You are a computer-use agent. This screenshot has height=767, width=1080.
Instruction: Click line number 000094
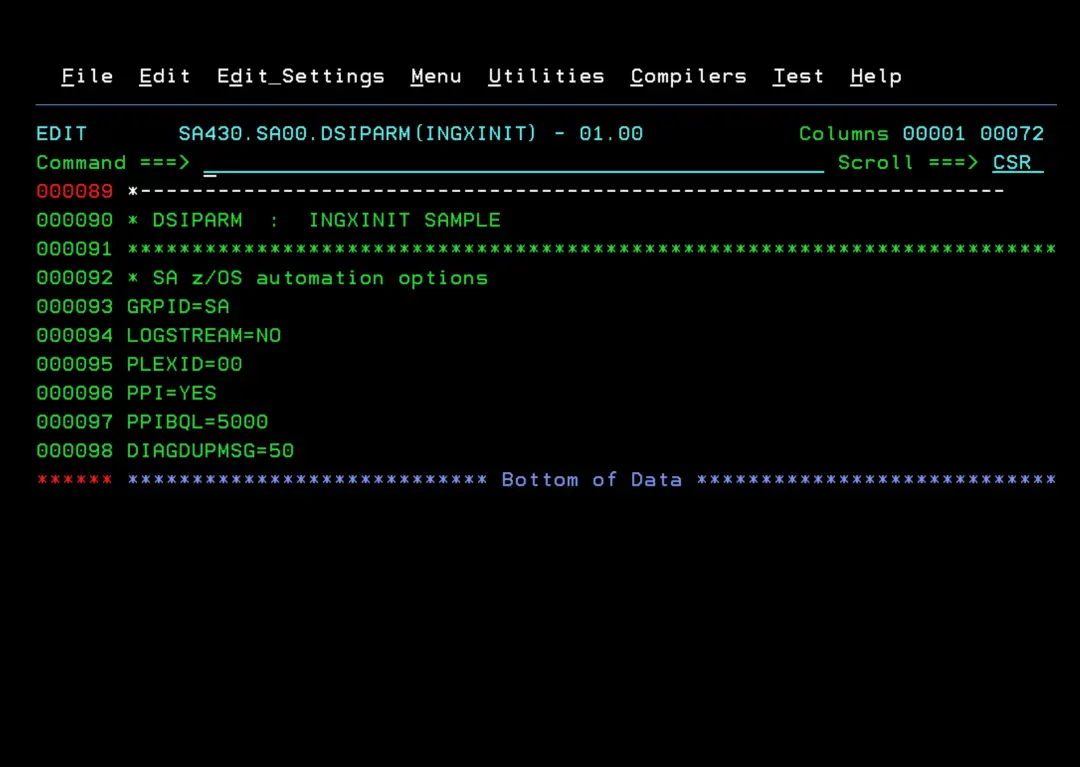click(x=74, y=336)
